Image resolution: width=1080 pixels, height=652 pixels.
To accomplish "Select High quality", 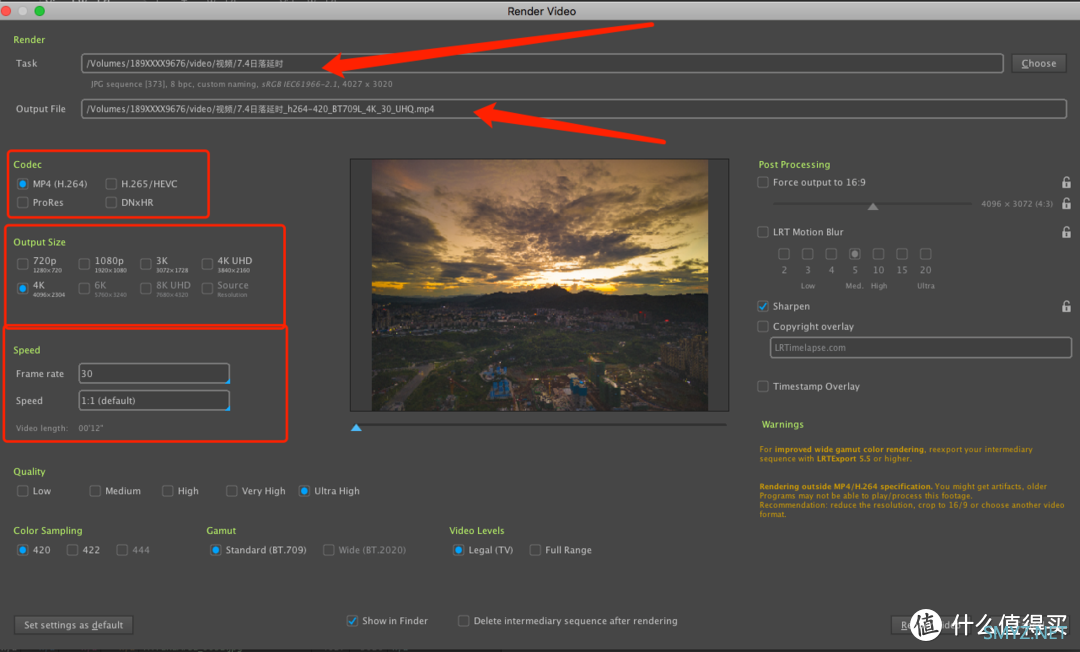I will click(167, 491).
